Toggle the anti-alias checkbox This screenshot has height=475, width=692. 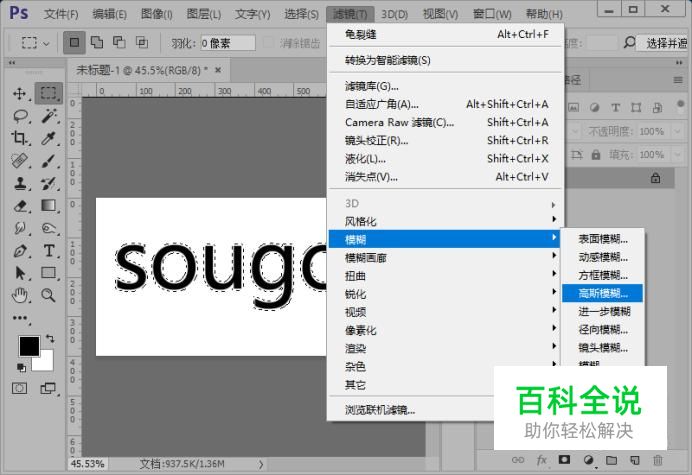268,43
